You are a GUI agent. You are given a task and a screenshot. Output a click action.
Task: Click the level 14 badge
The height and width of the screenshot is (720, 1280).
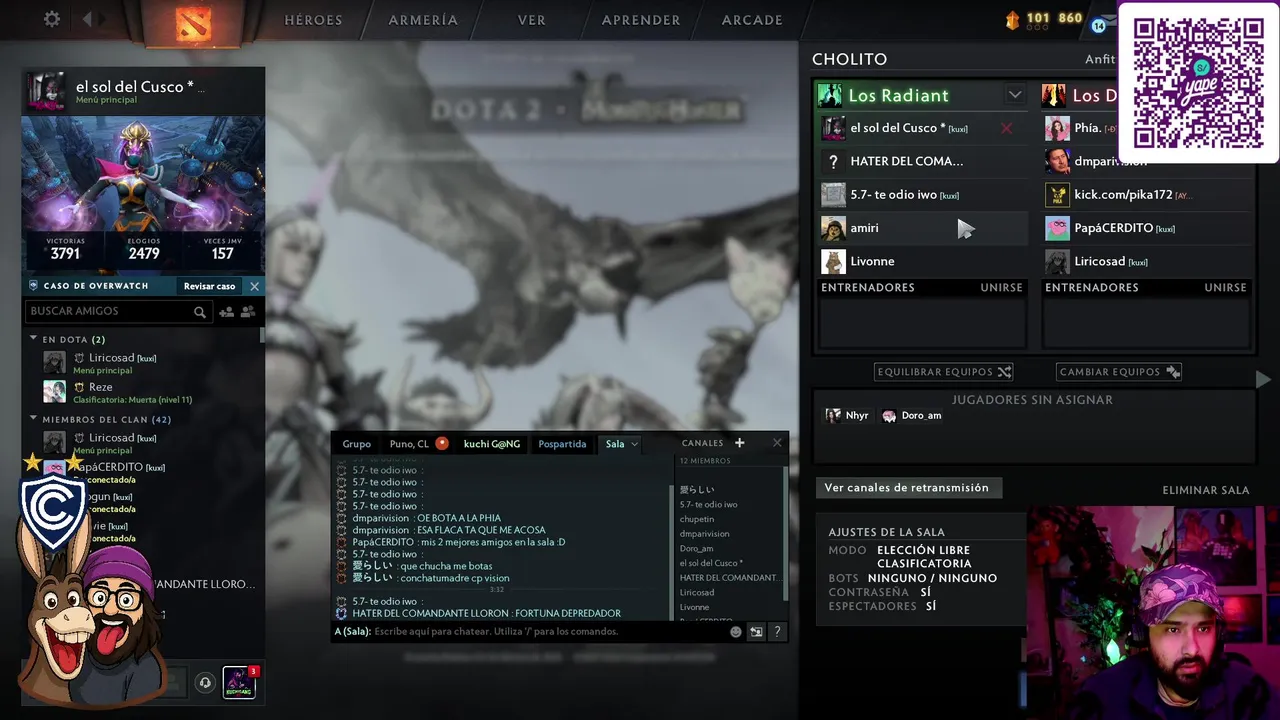[x=1099, y=25]
